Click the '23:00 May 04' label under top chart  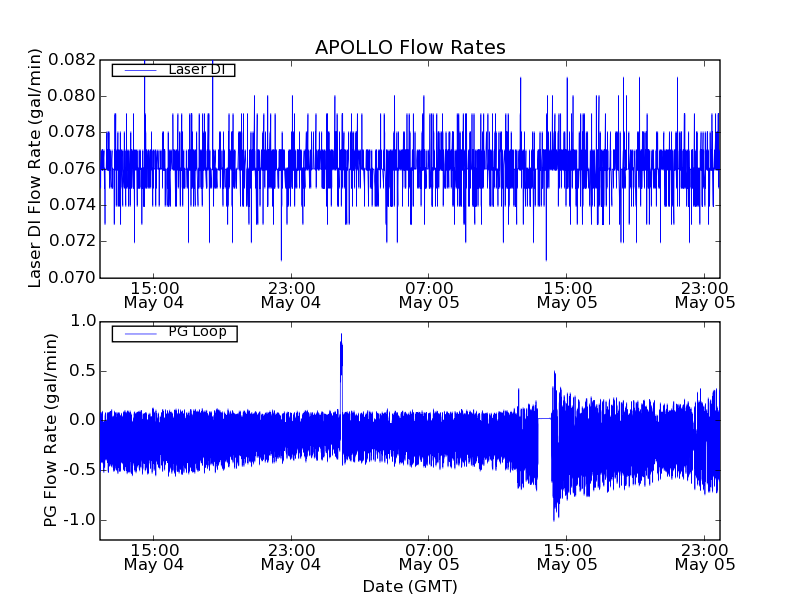pyautogui.click(x=291, y=294)
